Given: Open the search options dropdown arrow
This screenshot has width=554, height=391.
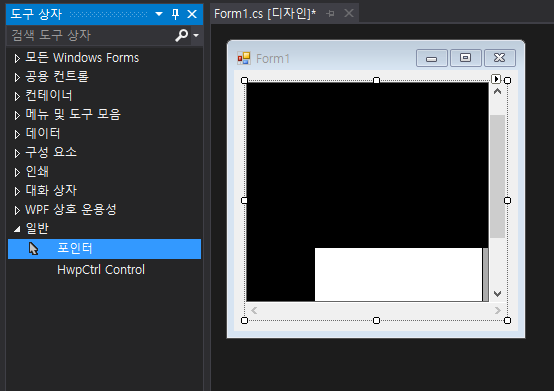Looking at the screenshot, I should 196,35.
